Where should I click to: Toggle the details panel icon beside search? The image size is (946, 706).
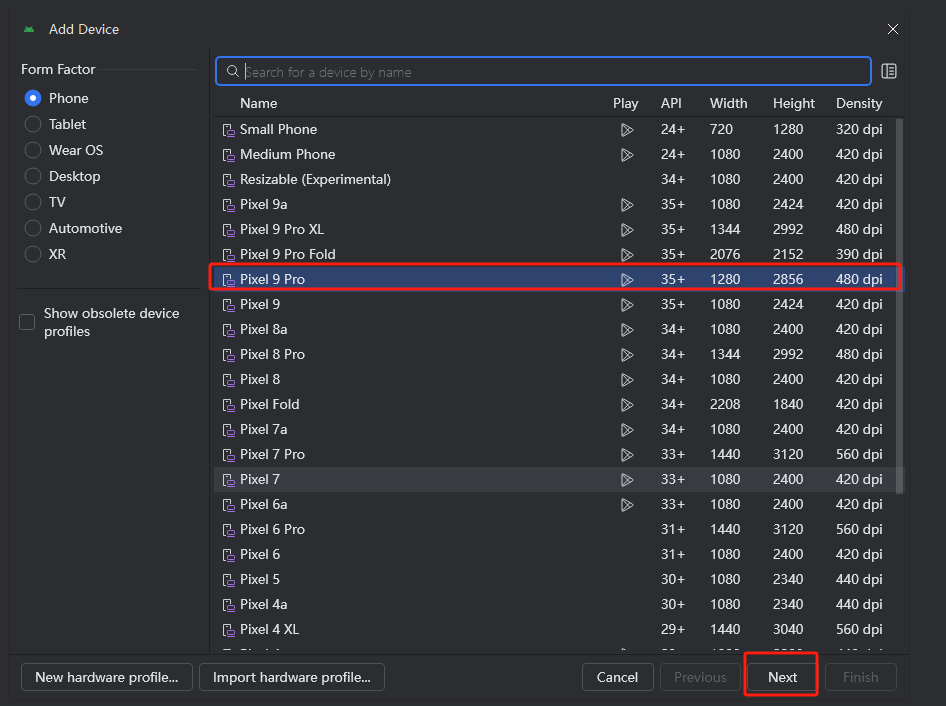point(889,71)
